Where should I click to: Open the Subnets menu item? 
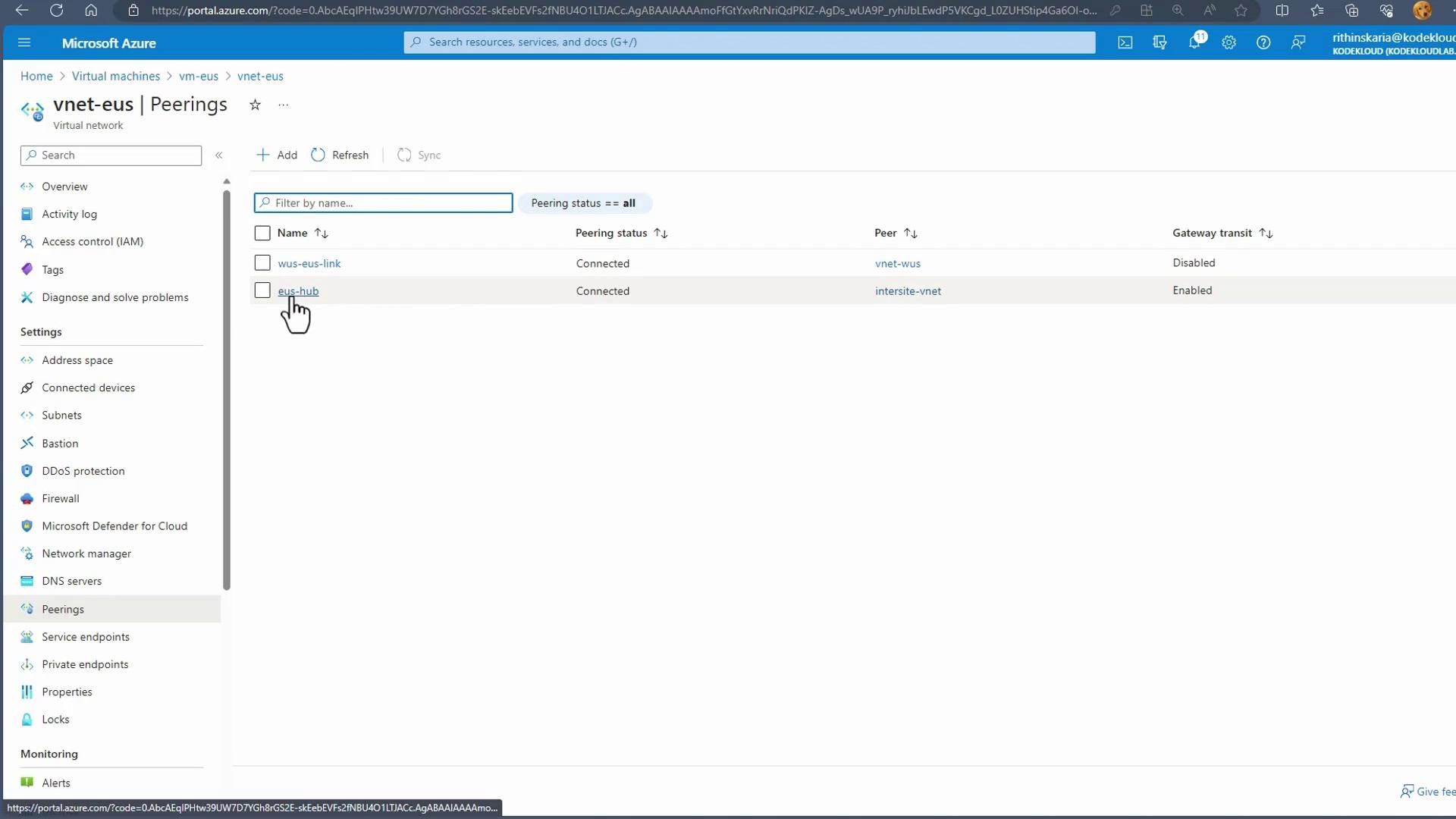click(x=61, y=416)
